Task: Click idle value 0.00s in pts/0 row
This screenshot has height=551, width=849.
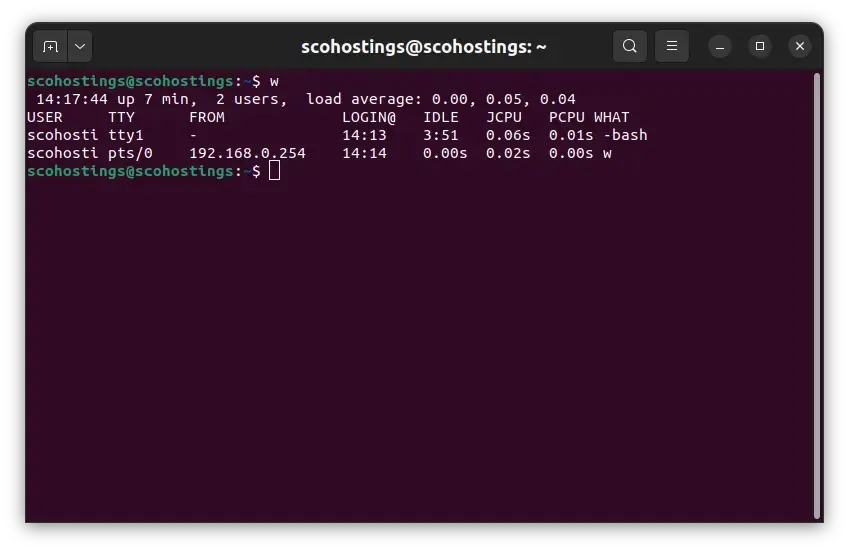Action: [x=445, y=153]
